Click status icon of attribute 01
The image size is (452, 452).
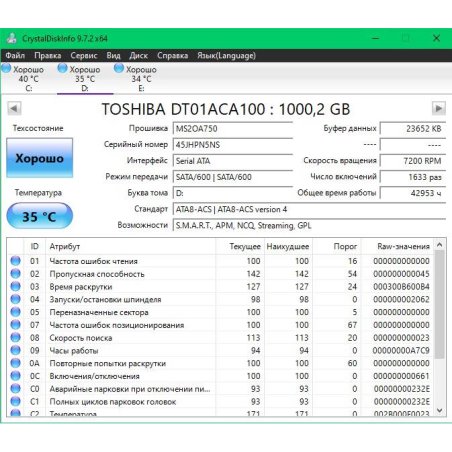15,261
